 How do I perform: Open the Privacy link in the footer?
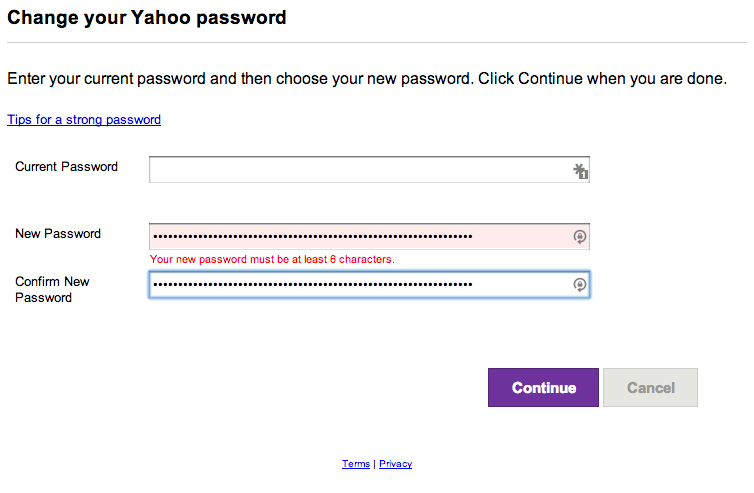click(x=396, y=464)
